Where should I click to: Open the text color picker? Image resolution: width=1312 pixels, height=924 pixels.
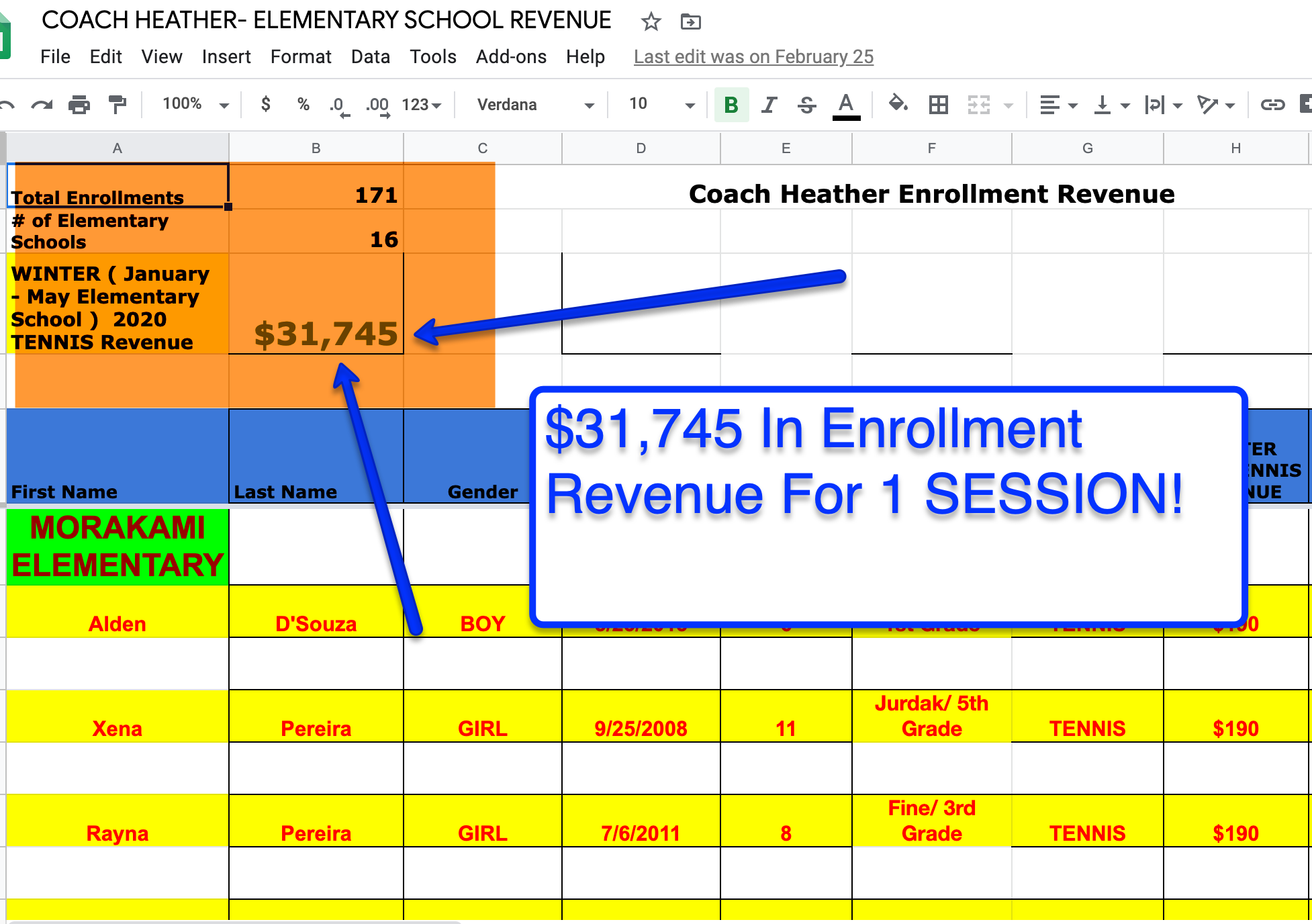846,105
